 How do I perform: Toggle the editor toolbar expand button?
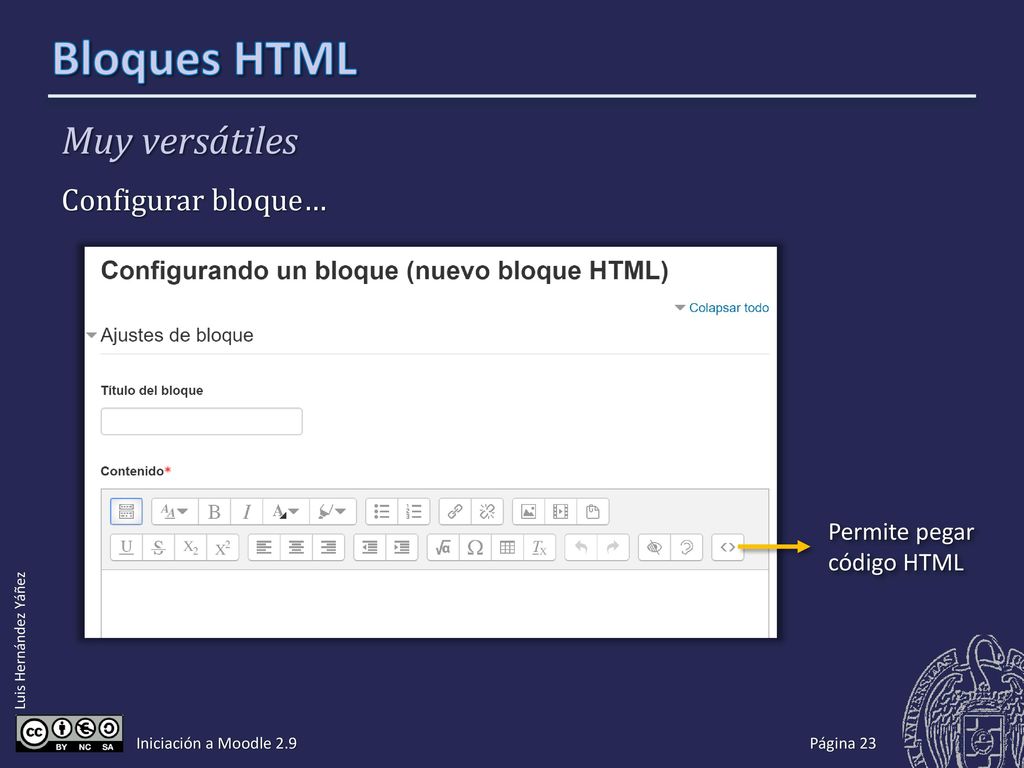click(126, 511)
